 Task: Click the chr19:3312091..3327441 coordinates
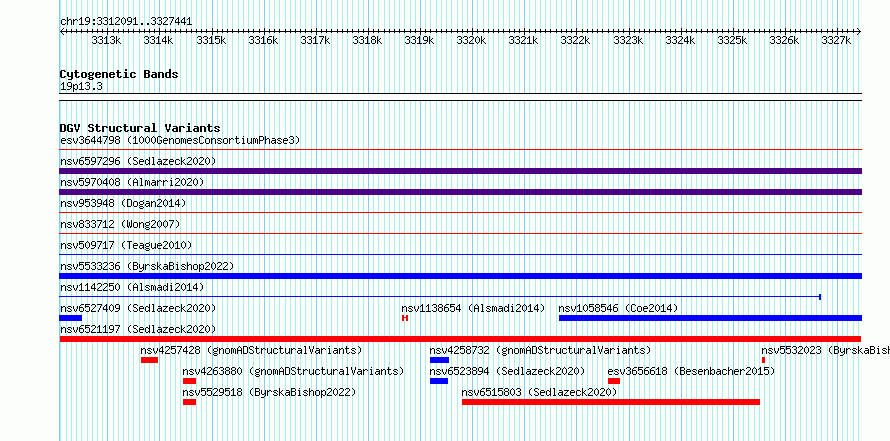point(126,22)
